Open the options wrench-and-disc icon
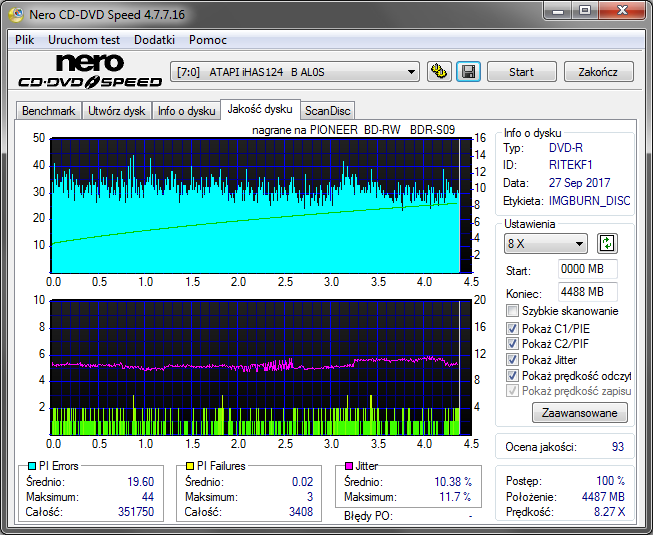 pyautogui.click(x=439, y=72)
